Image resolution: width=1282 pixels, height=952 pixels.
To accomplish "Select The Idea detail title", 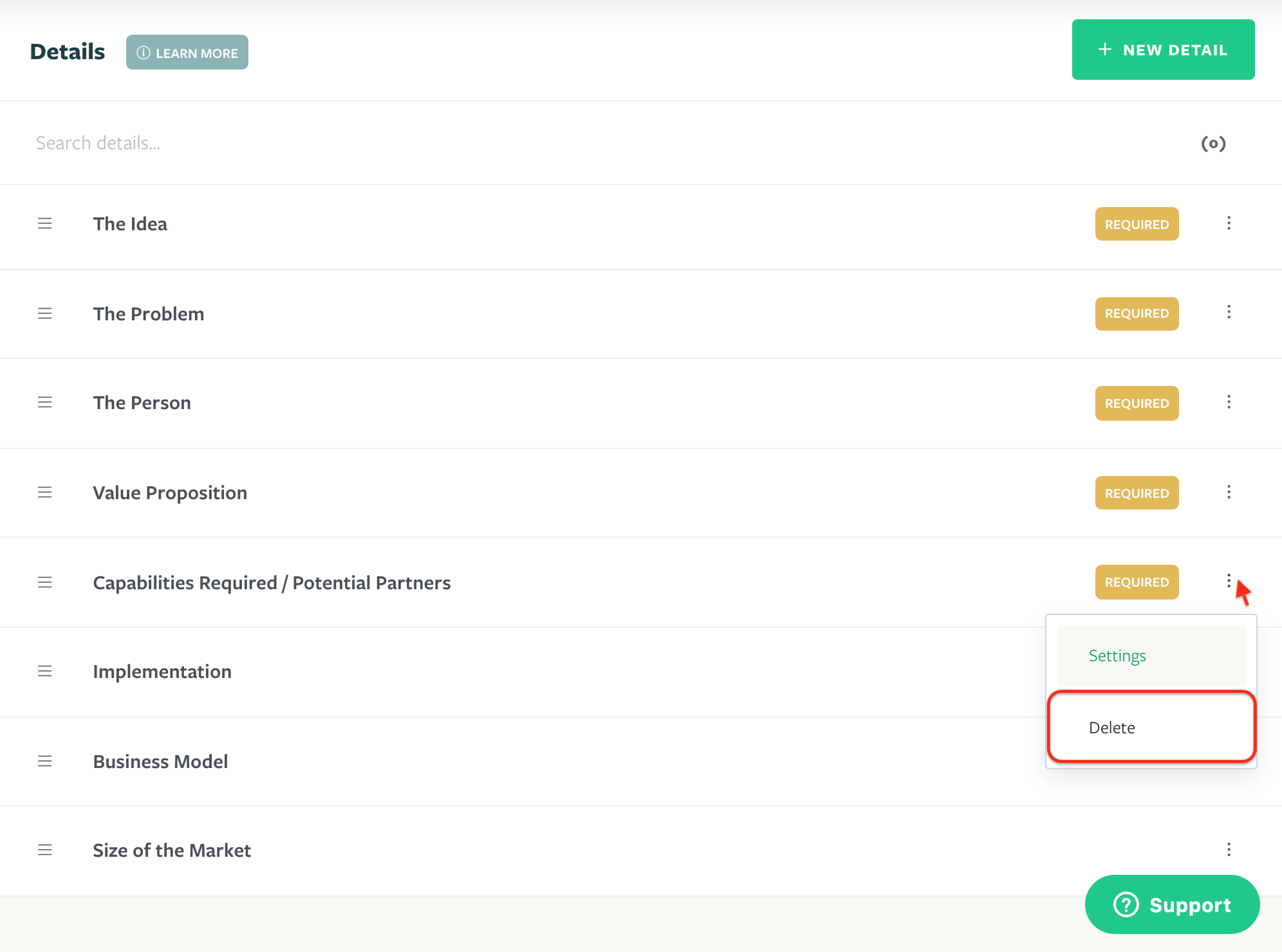I will tap(130, 224).
